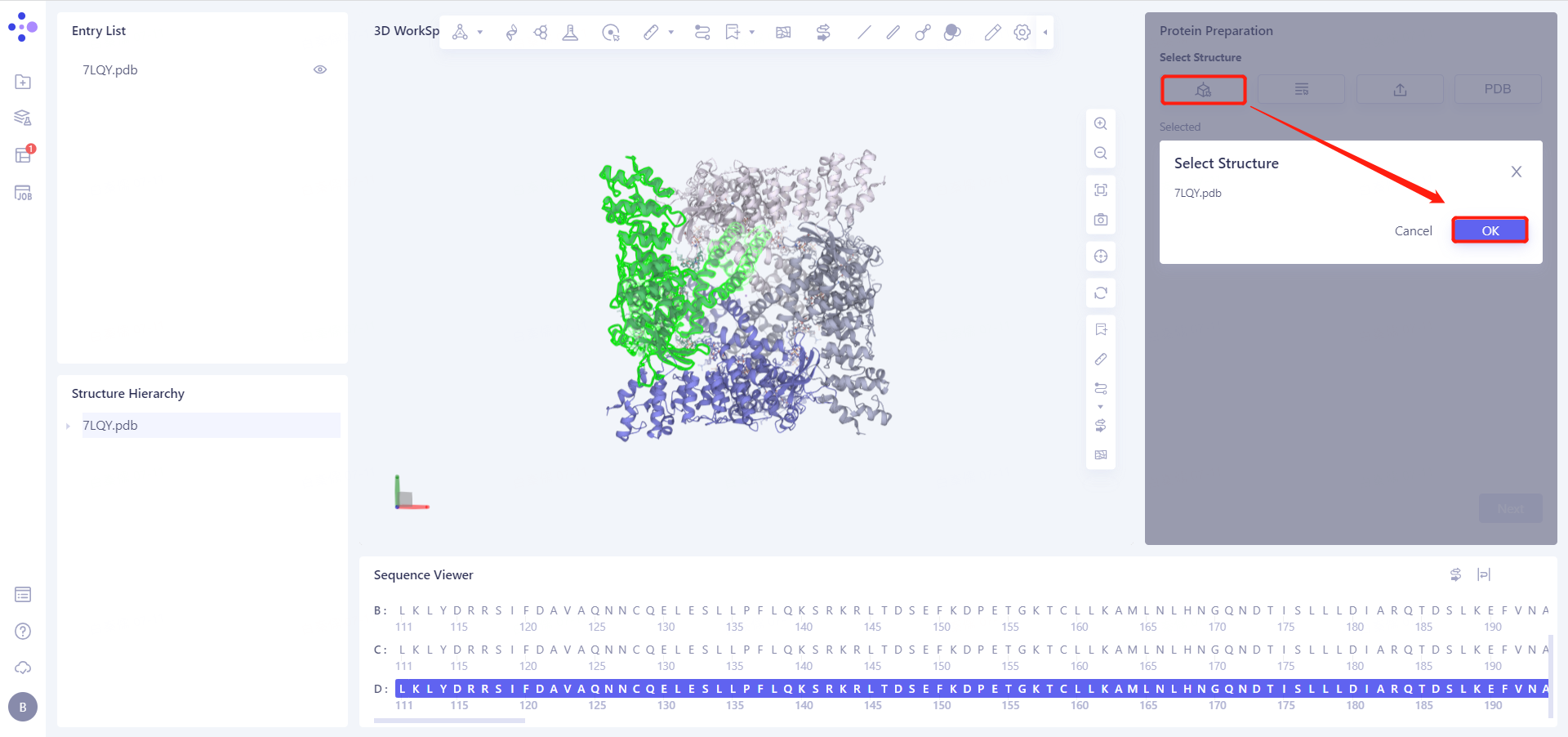Click the alignment icon in Sequence Viewer header
Screen dimensions: 1568x737
pyautogui.click(x=1485, y=574)
